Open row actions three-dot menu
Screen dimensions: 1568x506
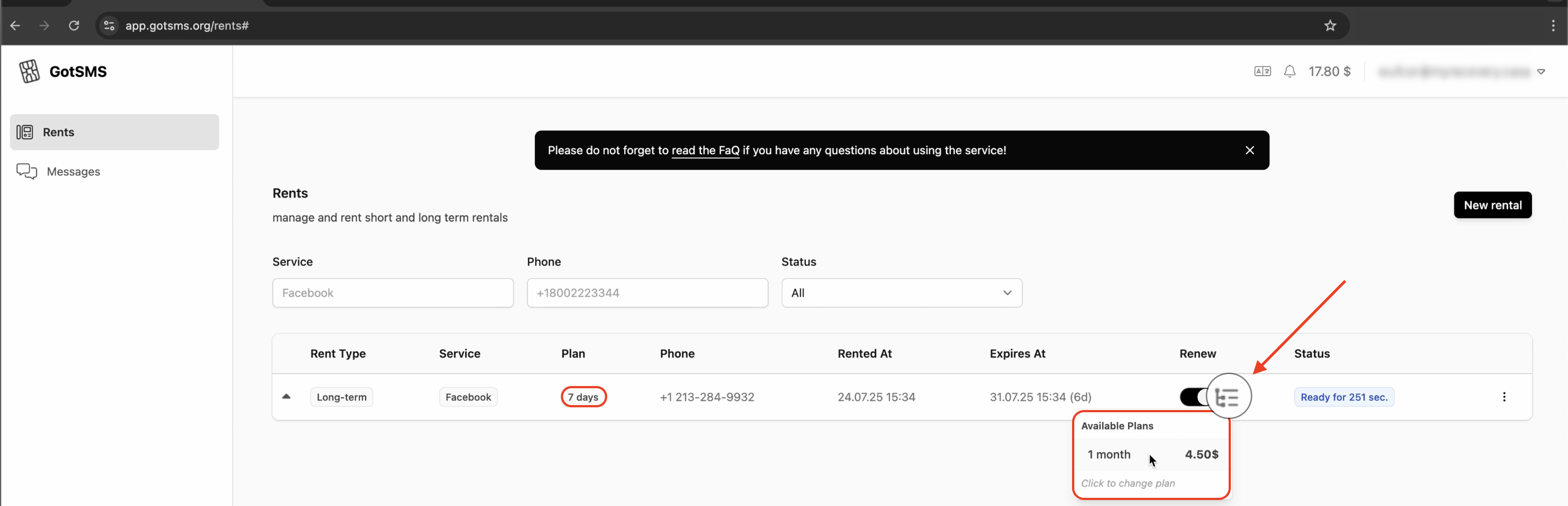[x=1504, y=397]
